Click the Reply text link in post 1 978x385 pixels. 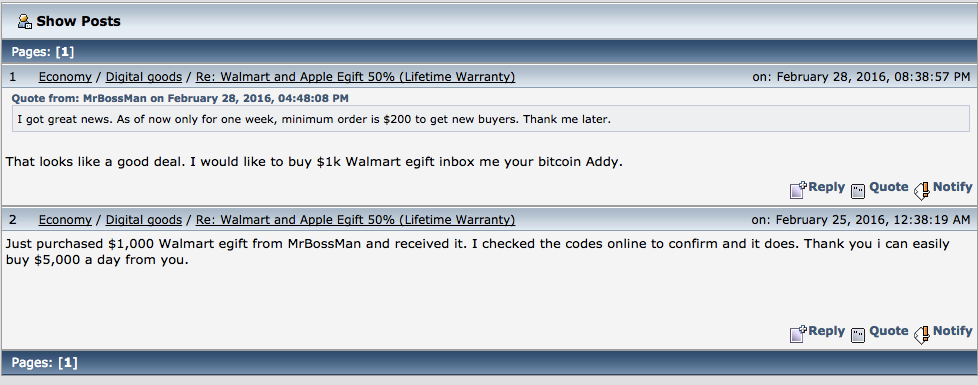pyautogui.click(x=826, y=187)
